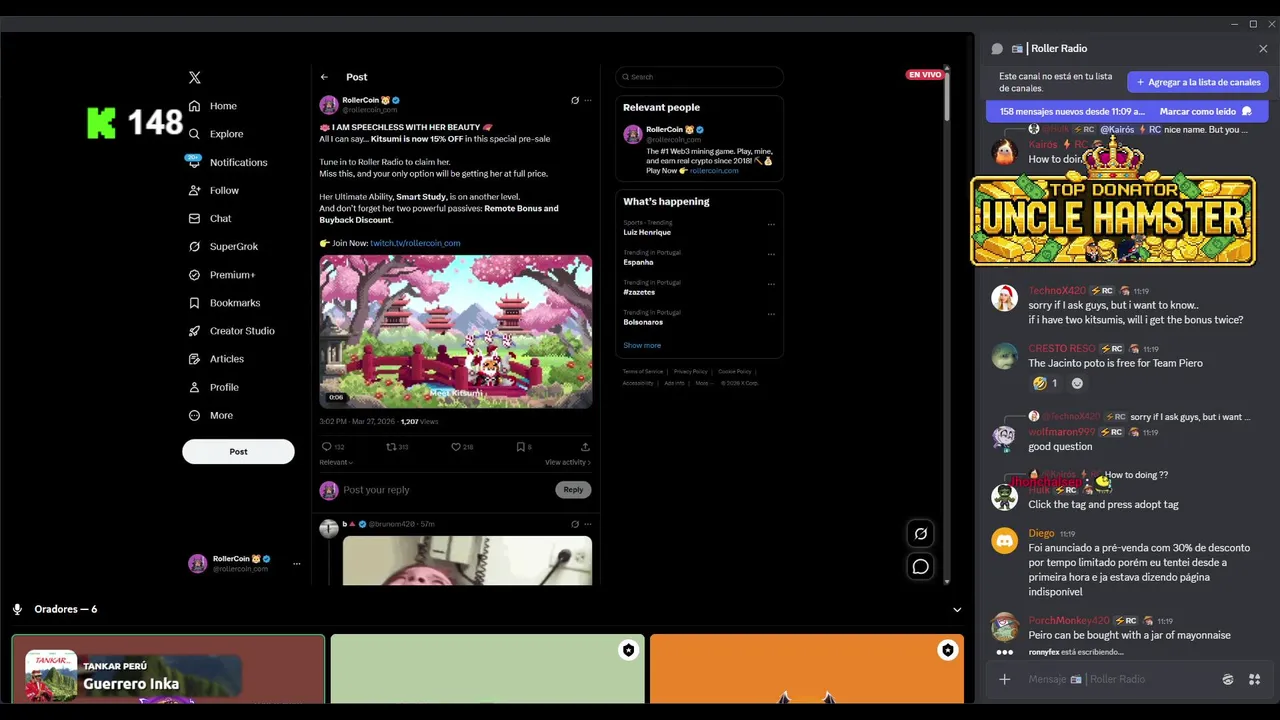This screenshot has height=720, width=1280.
Task: Click the share icon on post
Action: pyautogui.click(x=585, y=447)
